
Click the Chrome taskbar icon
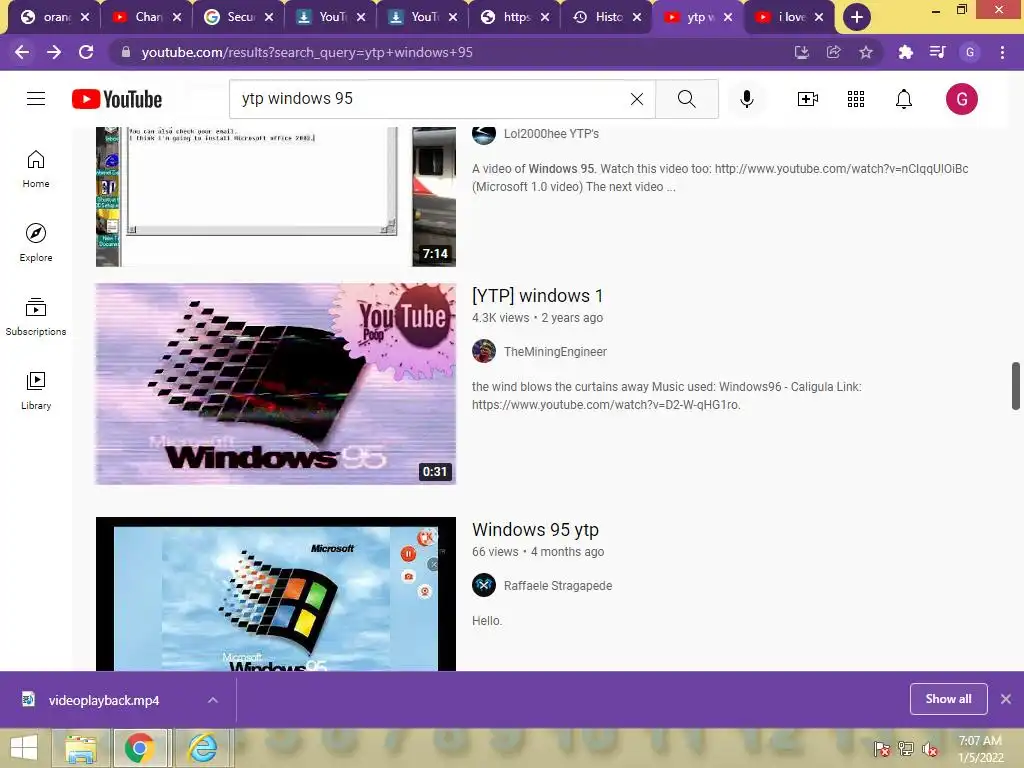(x=140, y=748)
